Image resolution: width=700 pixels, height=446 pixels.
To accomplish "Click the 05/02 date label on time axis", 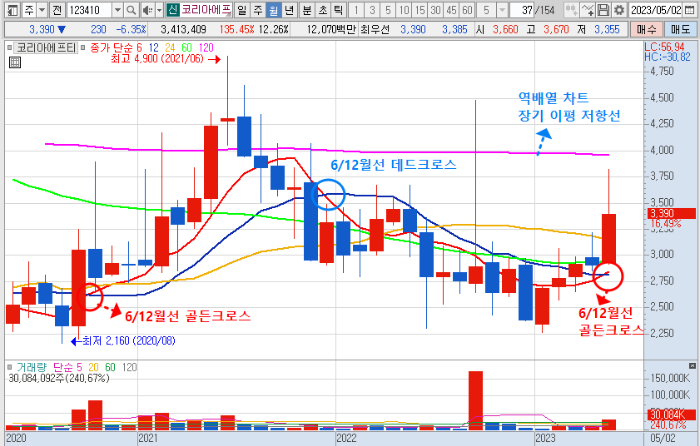I will (x=663, y=438).
